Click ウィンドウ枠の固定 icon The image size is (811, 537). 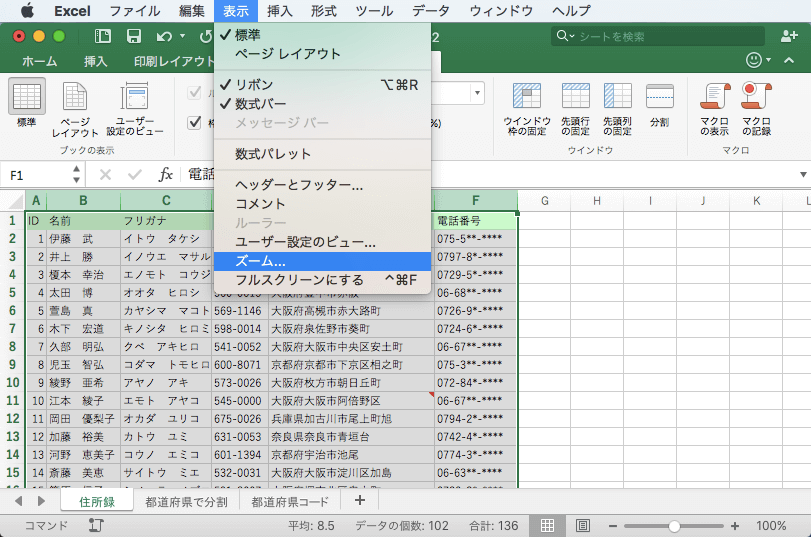coord(527,96)
